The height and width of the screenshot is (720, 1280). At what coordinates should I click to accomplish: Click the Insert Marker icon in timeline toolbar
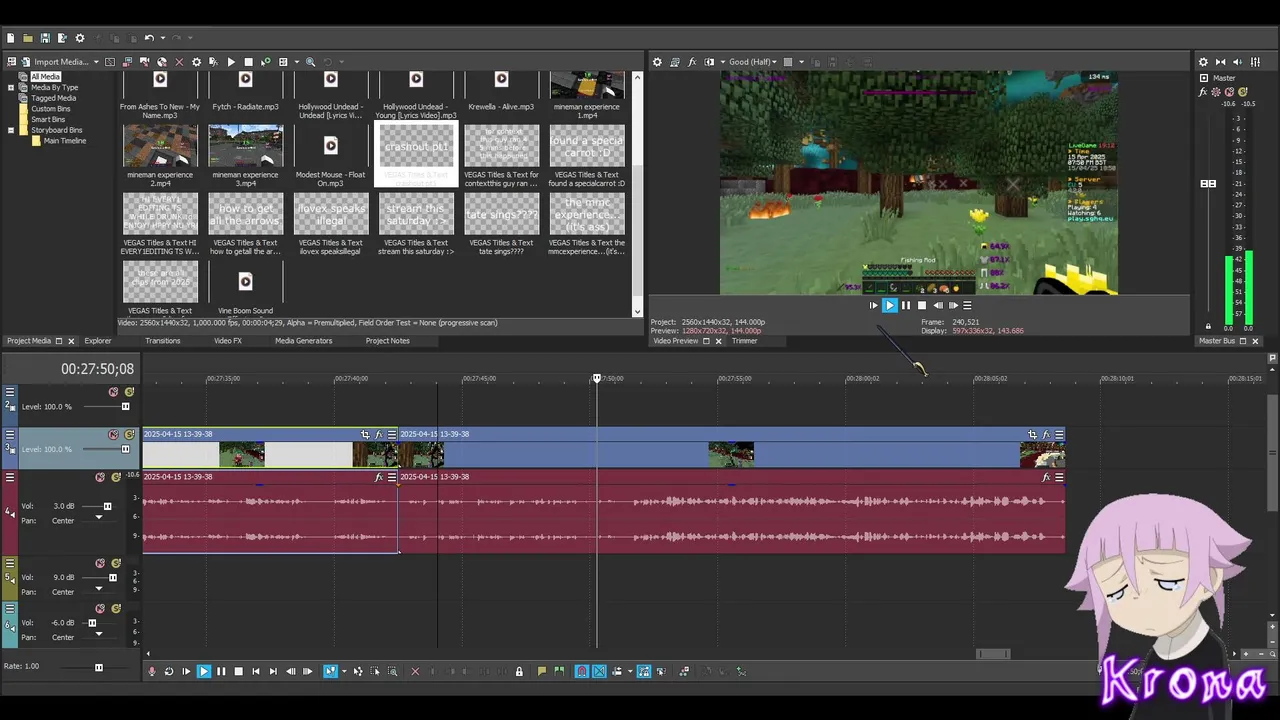[x=542, y=671]
